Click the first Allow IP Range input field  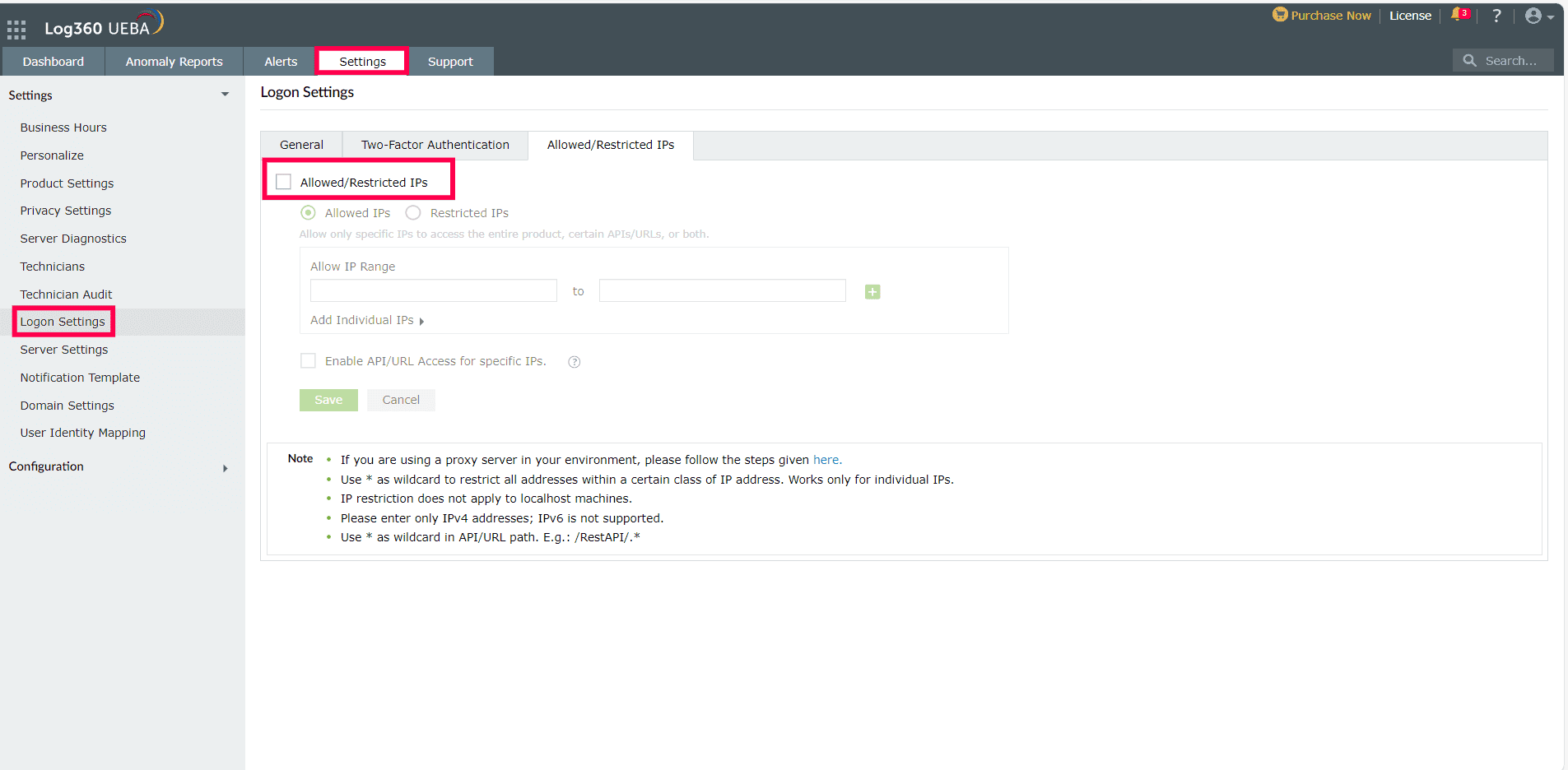click(433, 290)
